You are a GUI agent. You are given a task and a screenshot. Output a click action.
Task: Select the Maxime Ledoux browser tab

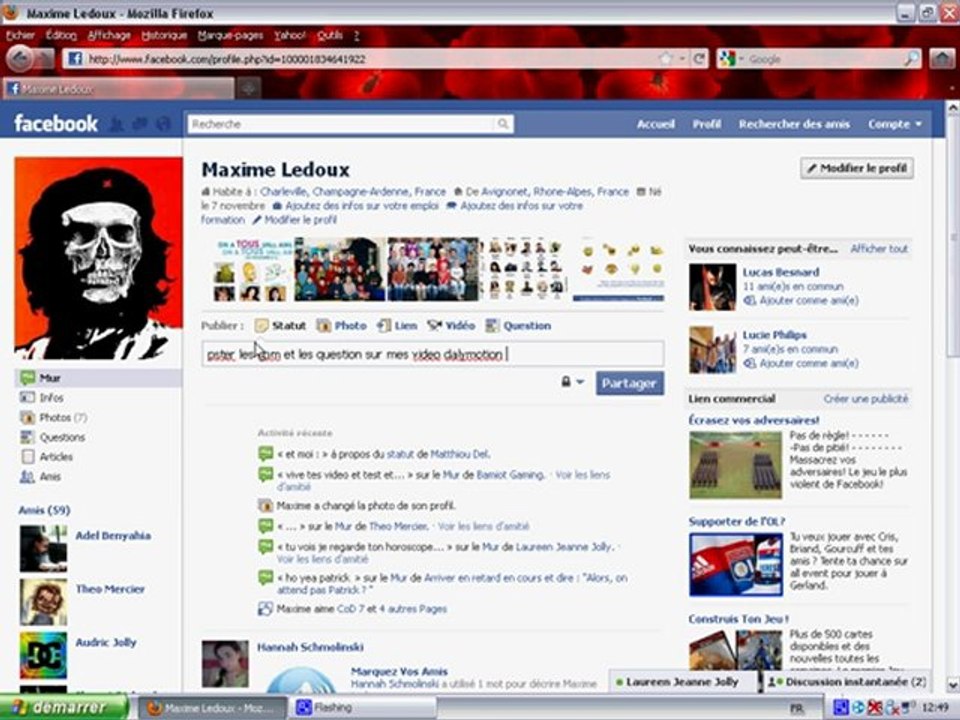(118, 89)
